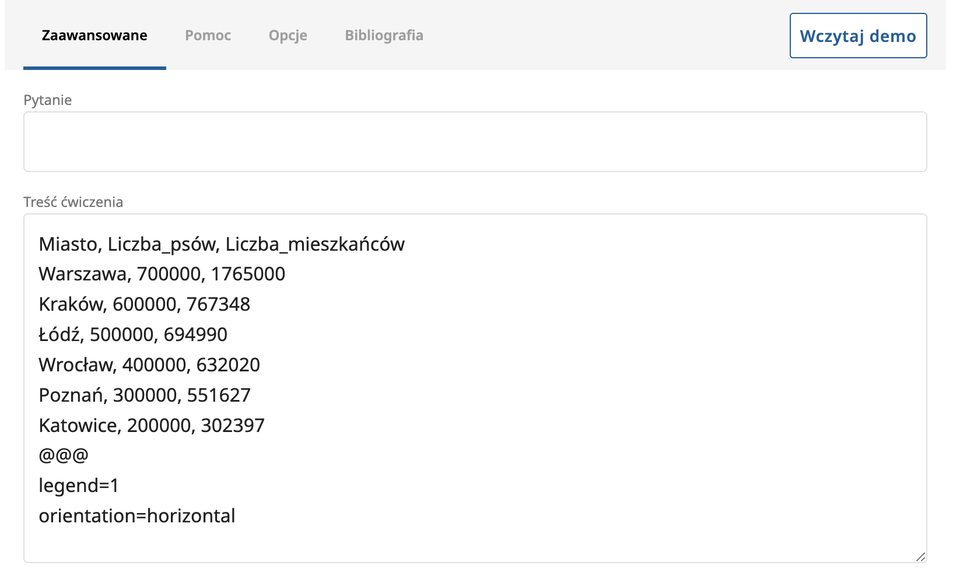Click the Kraków line in the textarea
Viewport: 960px width, 576px height.
click(x=144, y=304)
